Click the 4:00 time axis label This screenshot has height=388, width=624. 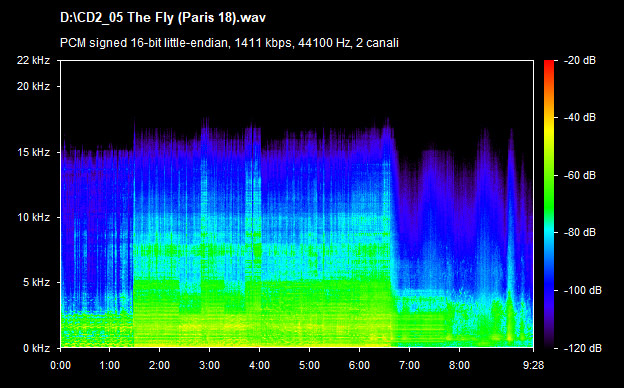(259, 365)
